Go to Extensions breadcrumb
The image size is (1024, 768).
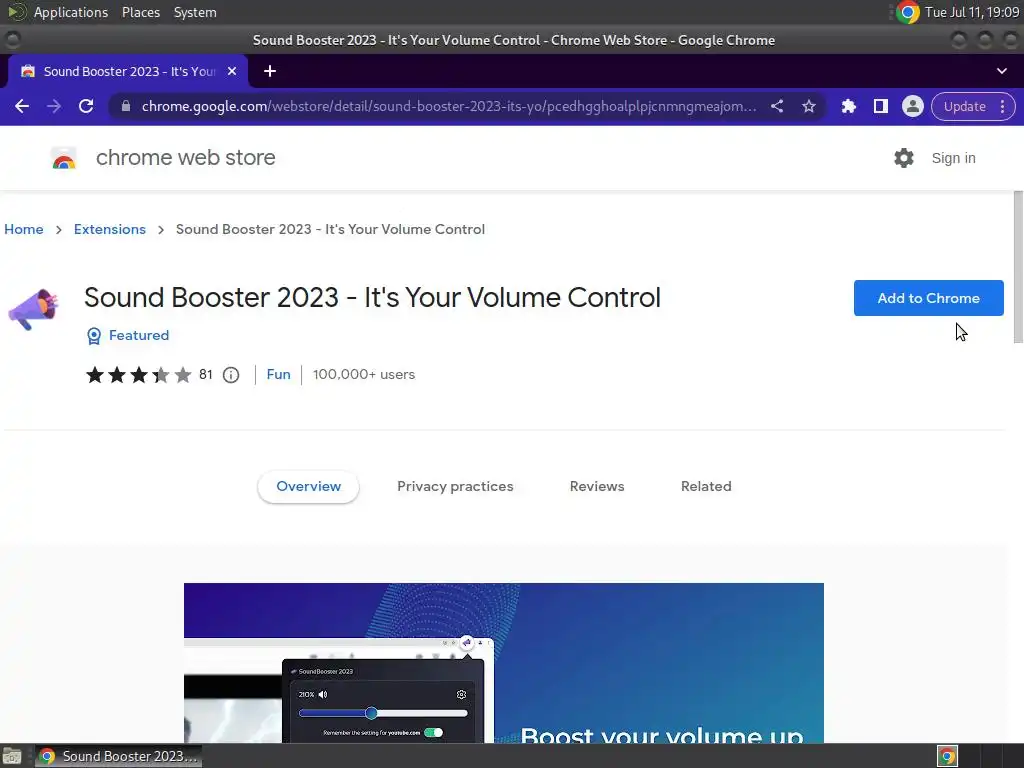coord(110,229)
